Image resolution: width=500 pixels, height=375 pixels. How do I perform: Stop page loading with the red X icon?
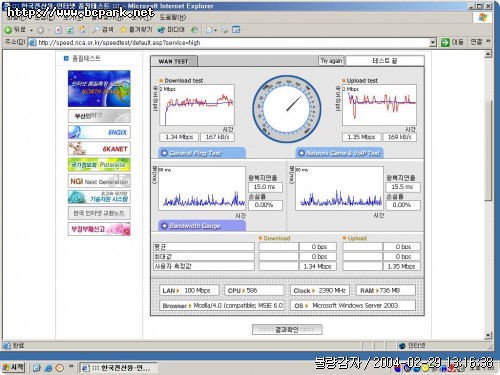click(59, 30)
